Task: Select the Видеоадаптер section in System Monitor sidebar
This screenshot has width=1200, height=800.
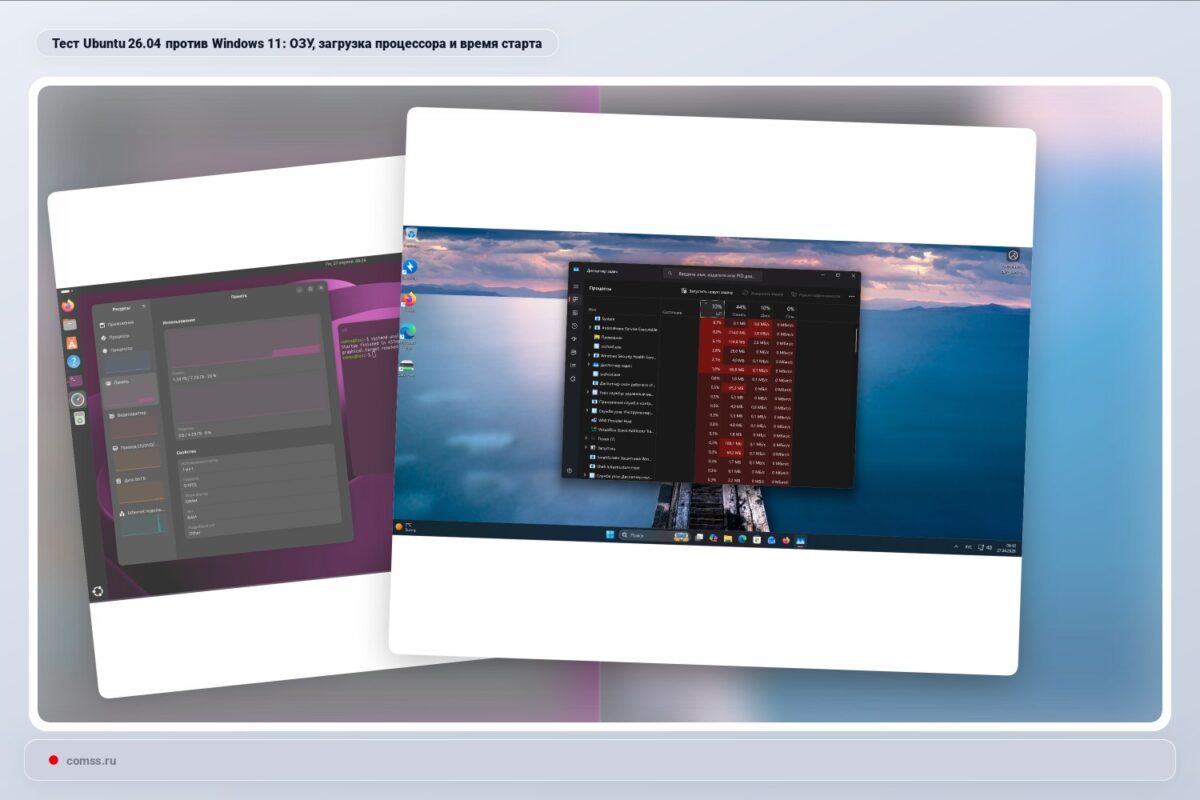Action: (x=128, y=413)
